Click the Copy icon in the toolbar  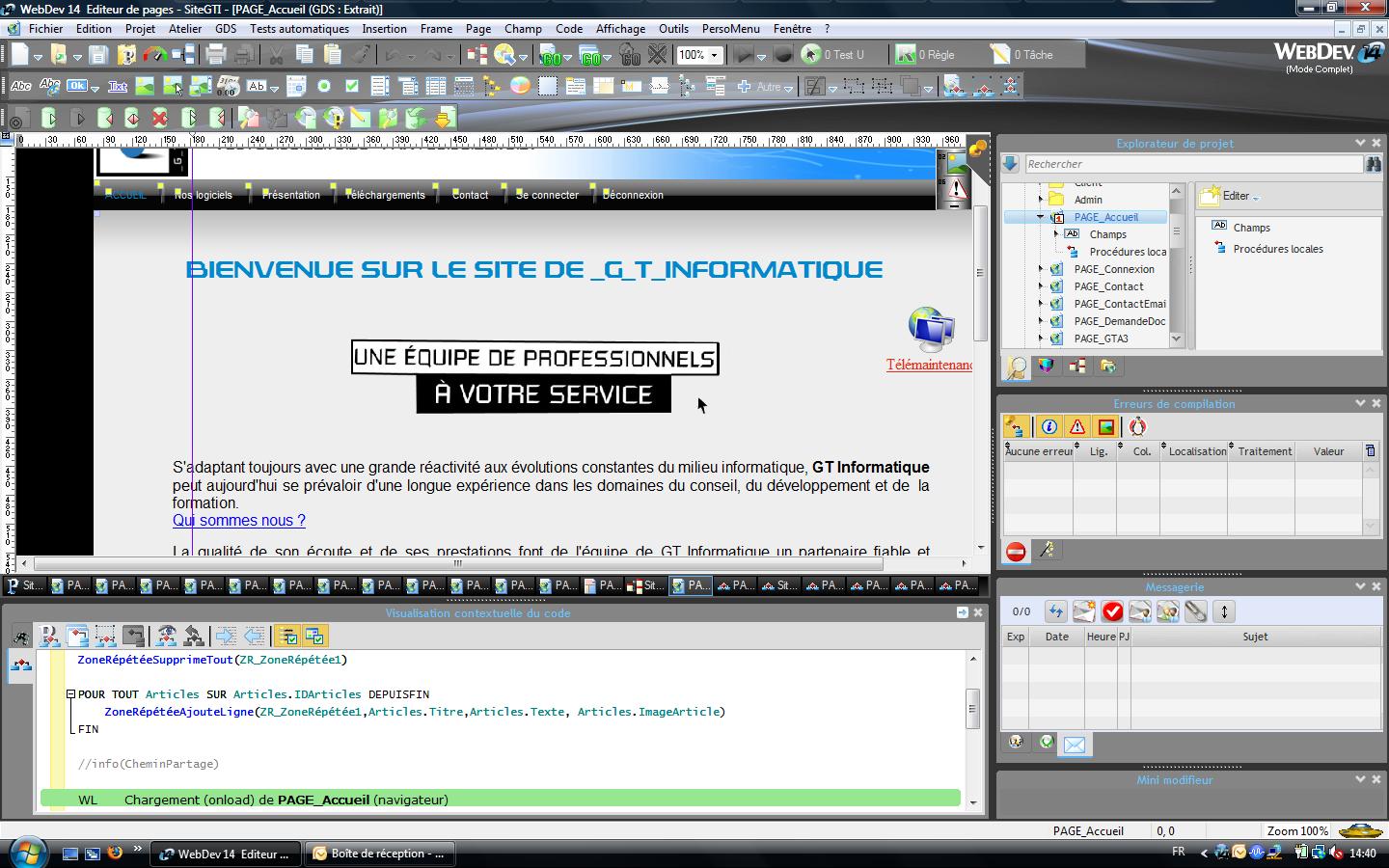coord(305,55)
